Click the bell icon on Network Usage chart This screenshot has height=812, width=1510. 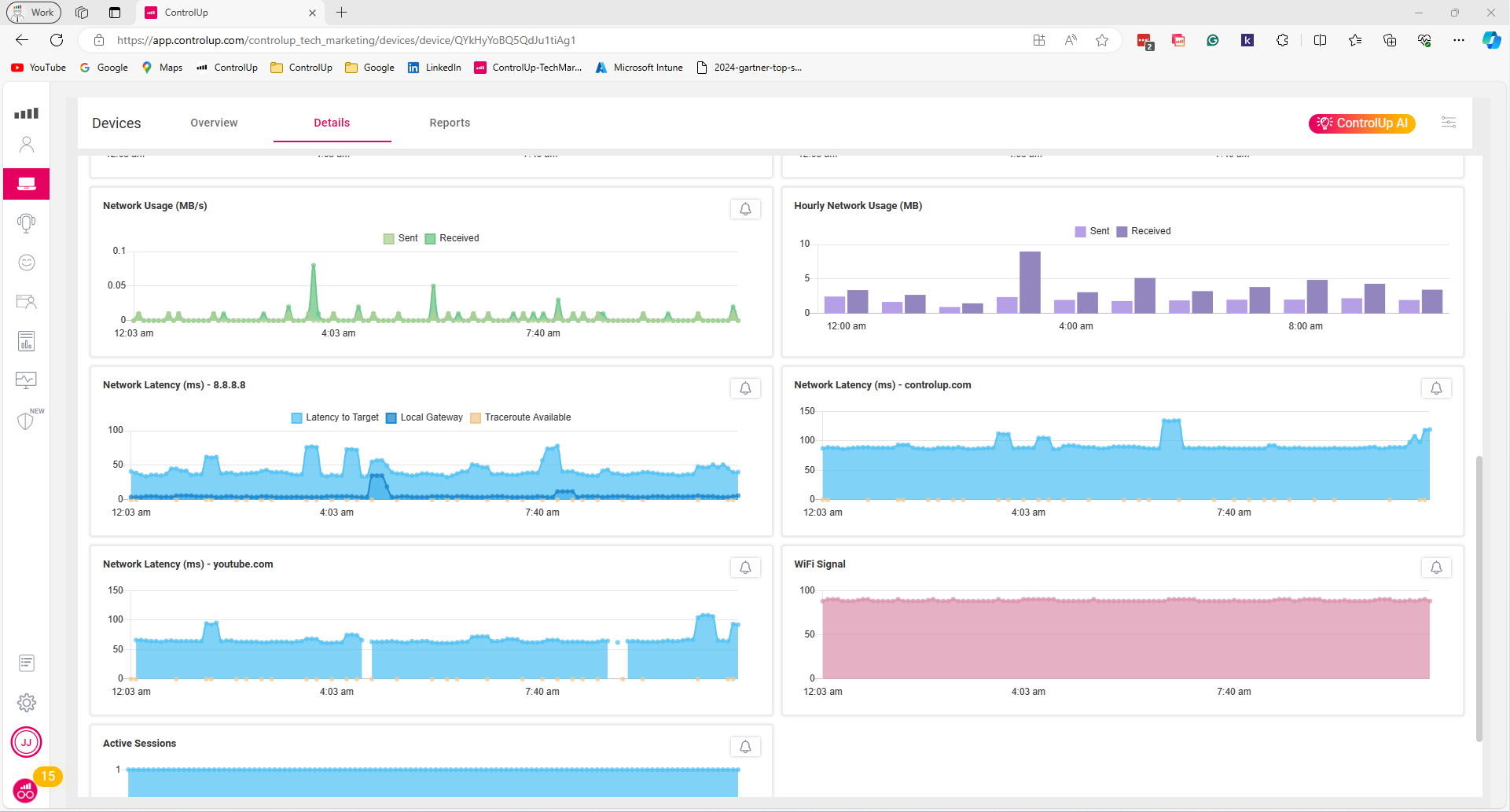[x=745, y=209]
